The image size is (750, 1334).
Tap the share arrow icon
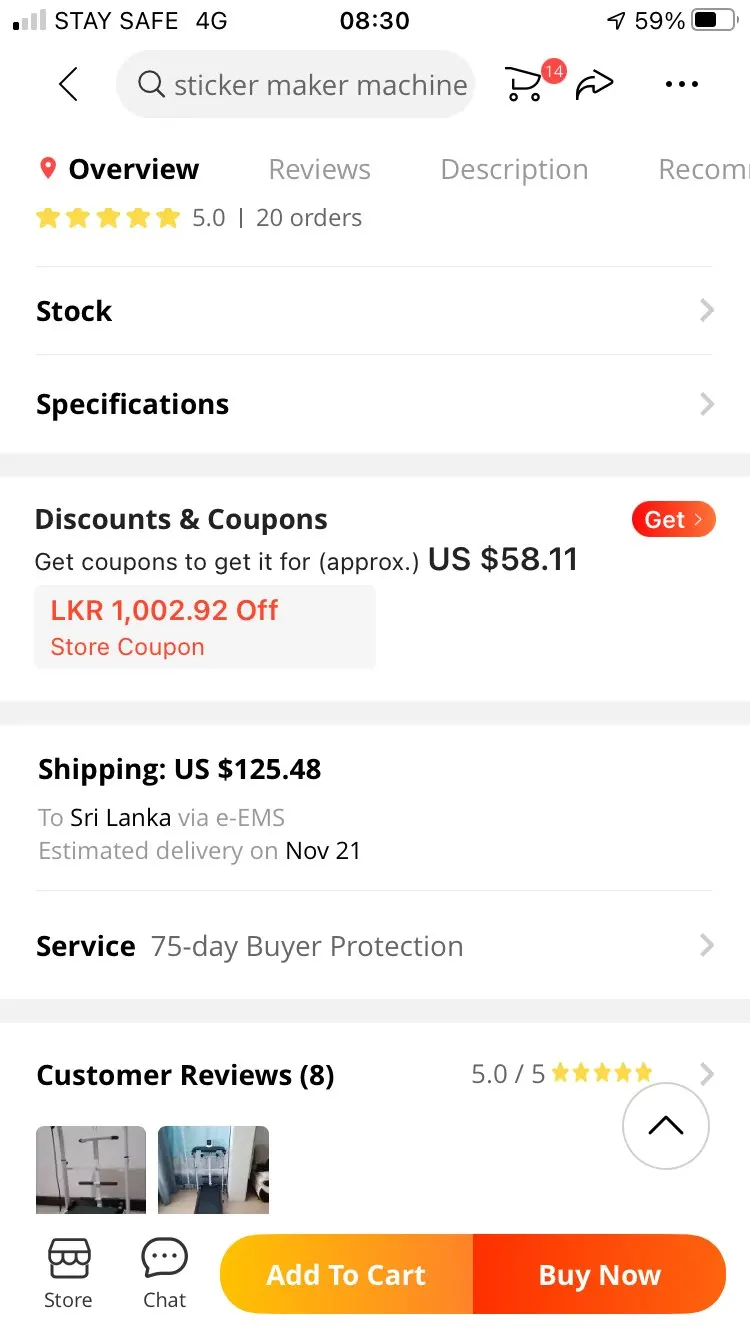coord(594,86)
